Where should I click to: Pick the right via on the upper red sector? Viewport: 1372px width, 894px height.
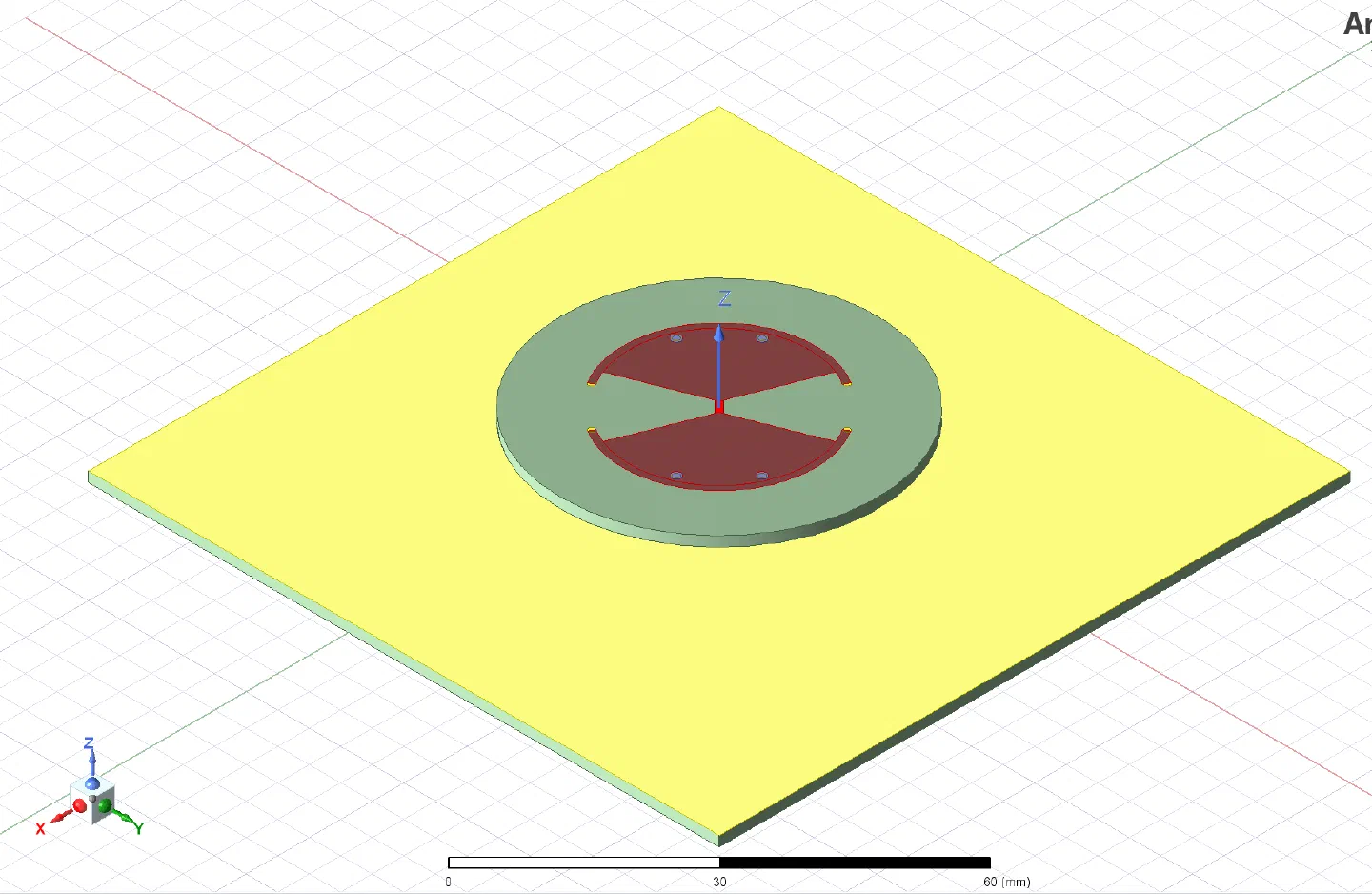tap(761, 338)
